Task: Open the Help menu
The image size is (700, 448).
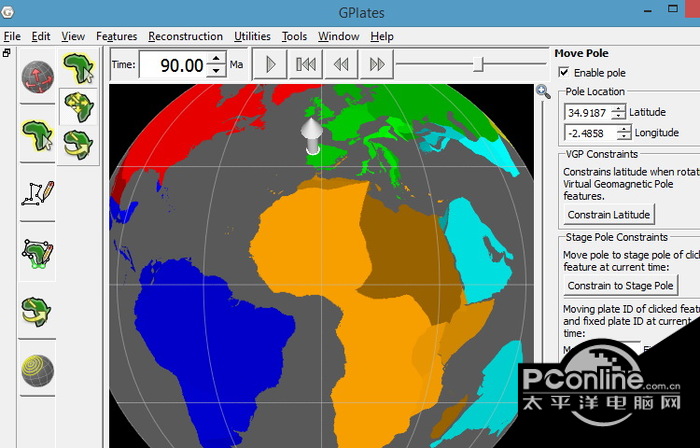Action: (x=382, y=36)
